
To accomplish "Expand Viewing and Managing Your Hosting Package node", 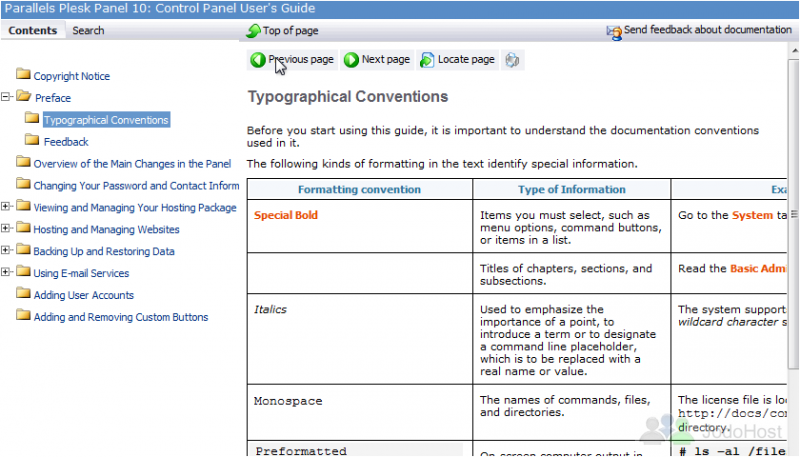I will (6, 206).
